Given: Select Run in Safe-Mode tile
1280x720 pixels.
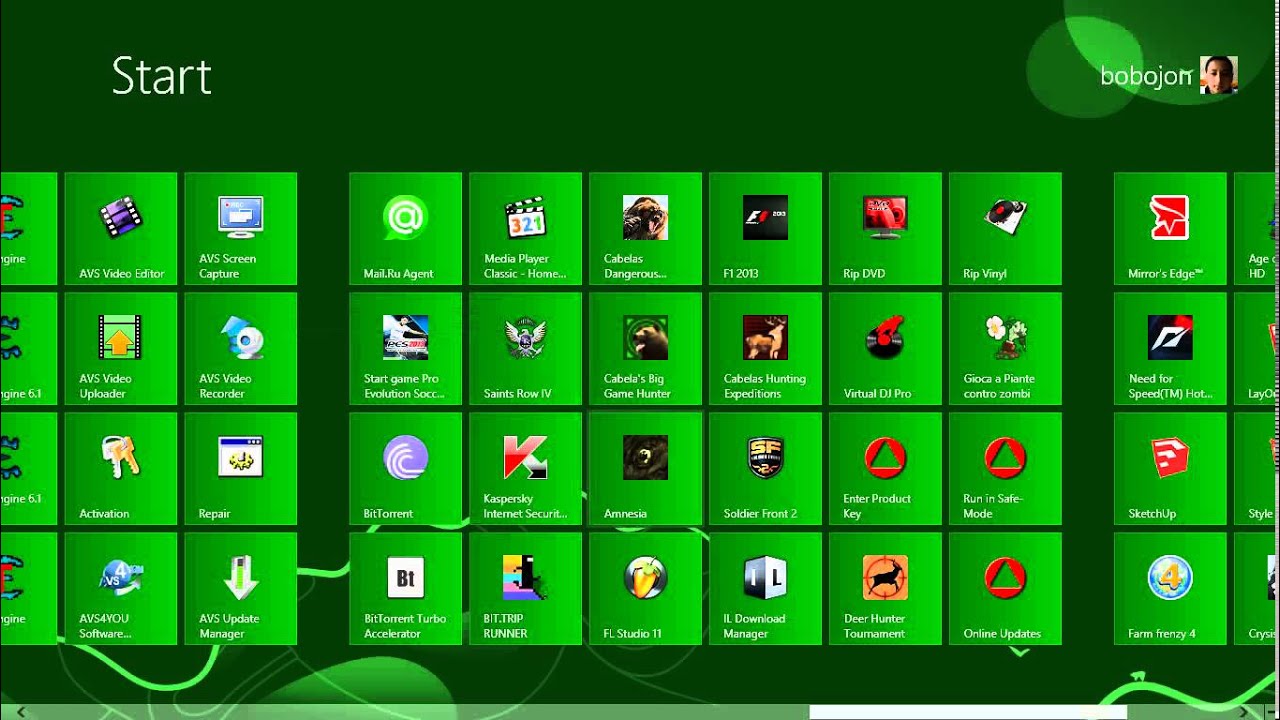Looking at the screenshot, I should click(x=1006, y=469).
